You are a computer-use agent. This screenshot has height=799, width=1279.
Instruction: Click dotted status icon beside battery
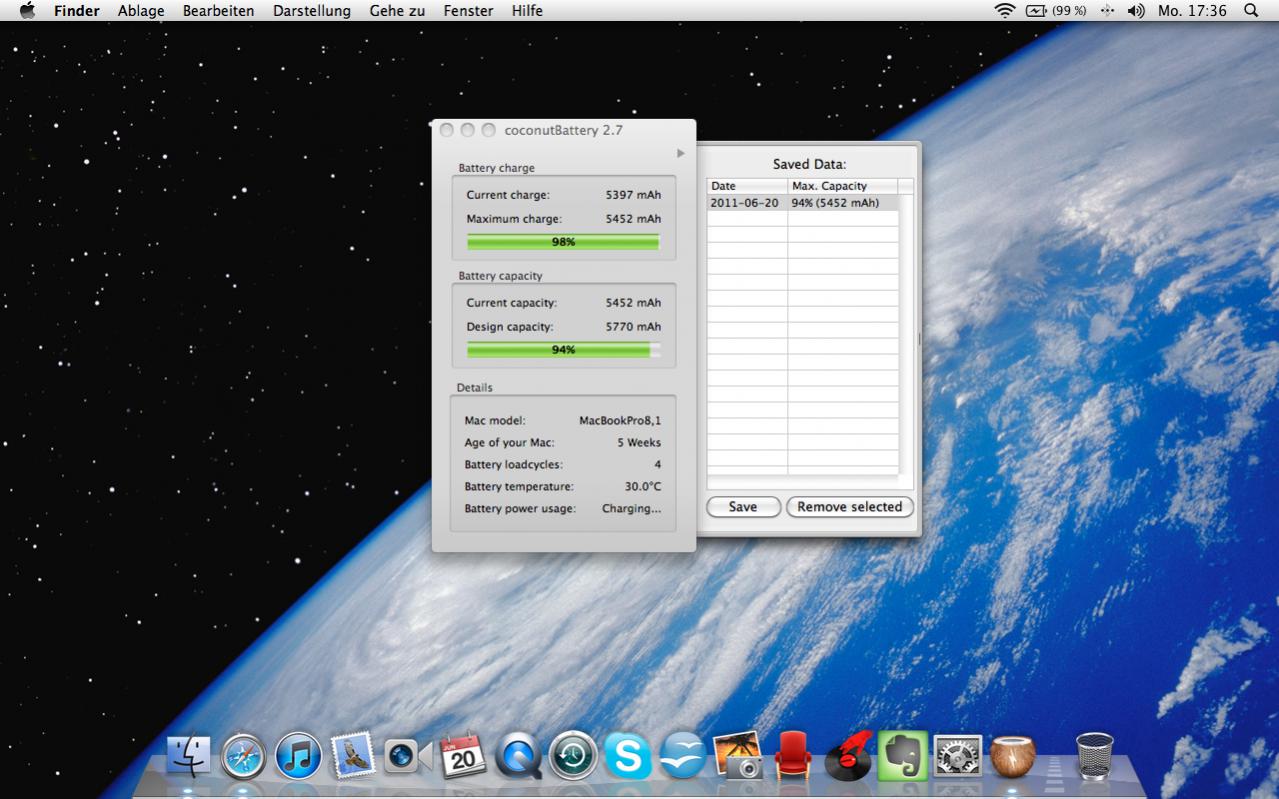click(1107, 11)
